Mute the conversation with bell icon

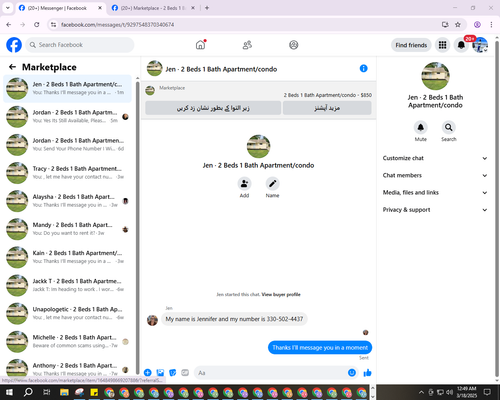421,127
